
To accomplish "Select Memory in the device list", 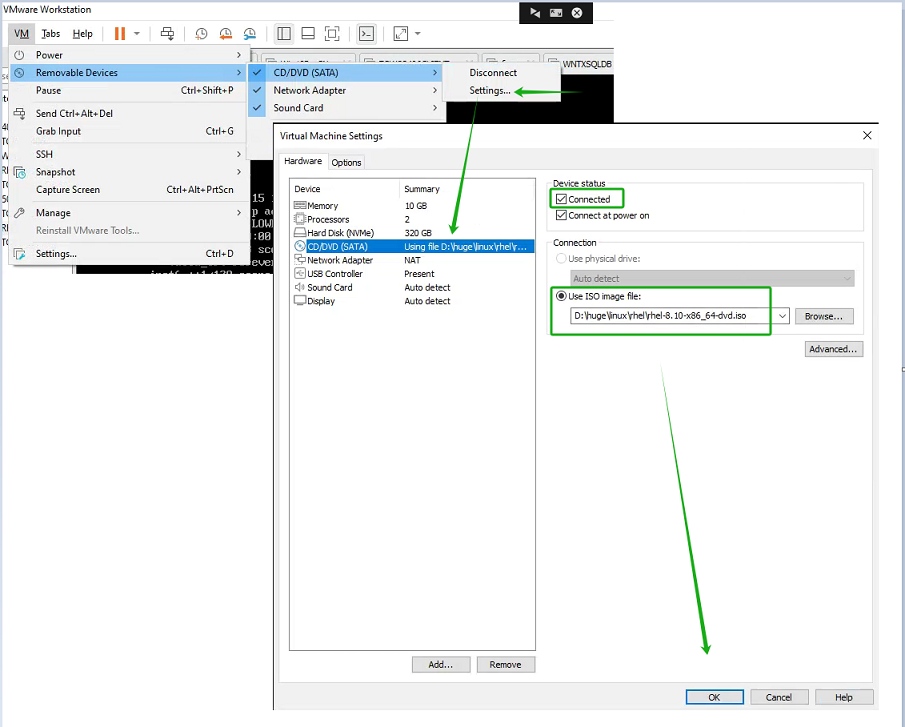I will point(412,205).
